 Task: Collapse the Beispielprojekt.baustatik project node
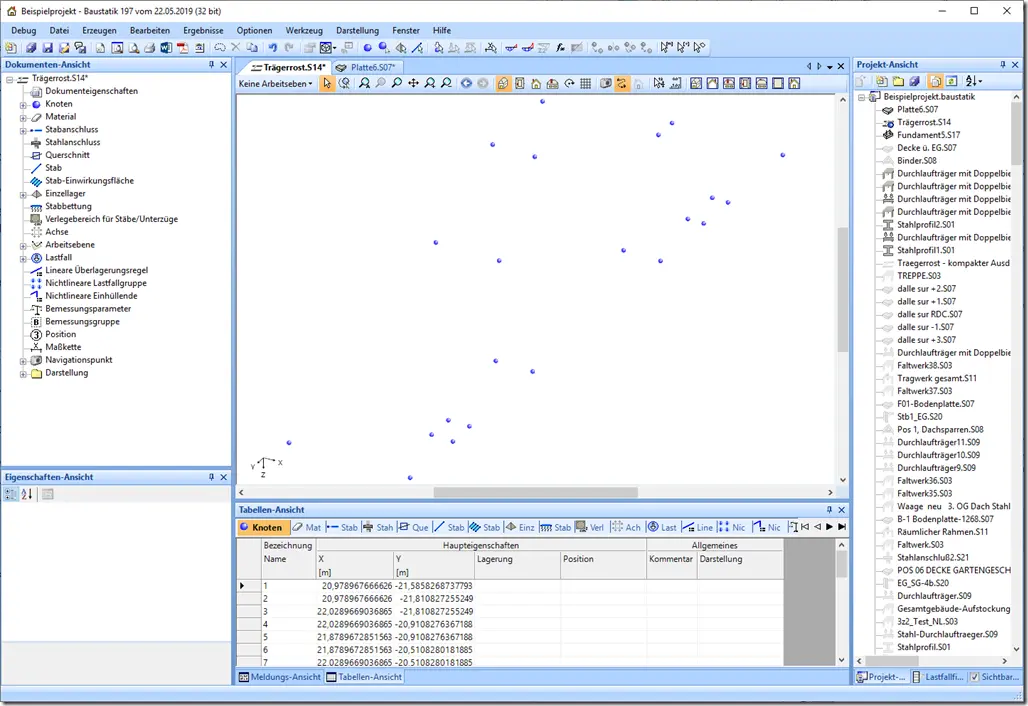point(861,97)
